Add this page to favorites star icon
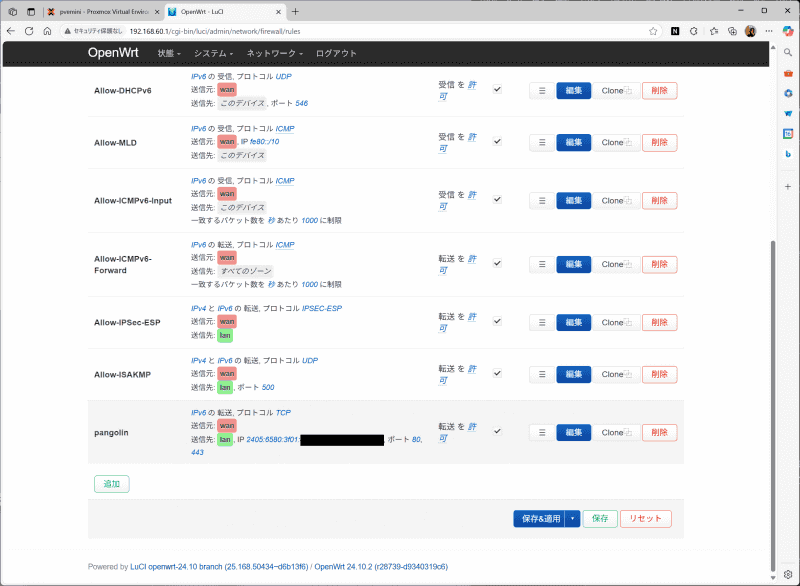The width and height of the screenshot is (800, 586). 653,31
